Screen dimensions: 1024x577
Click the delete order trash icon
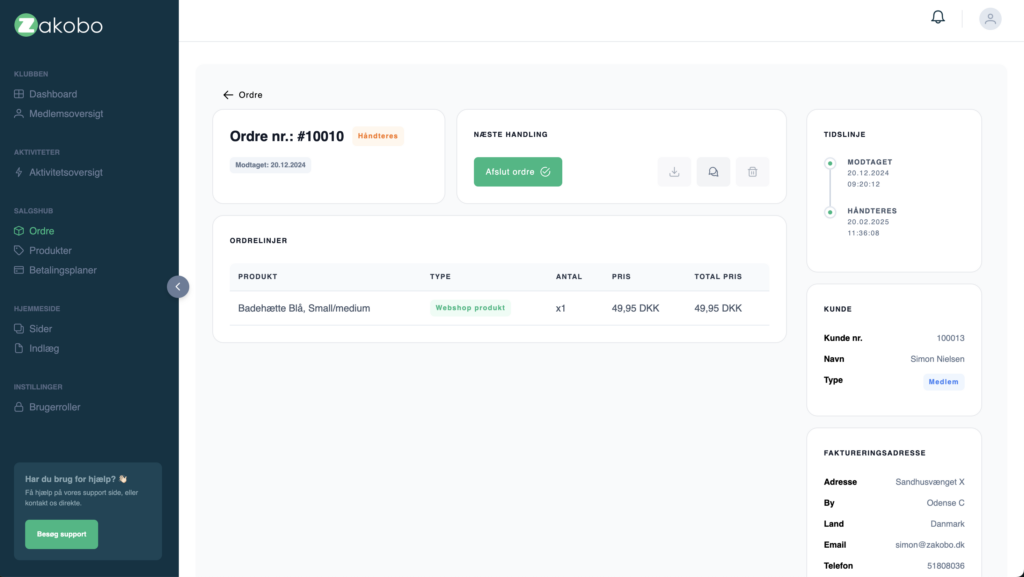click(x=752, y=172)
